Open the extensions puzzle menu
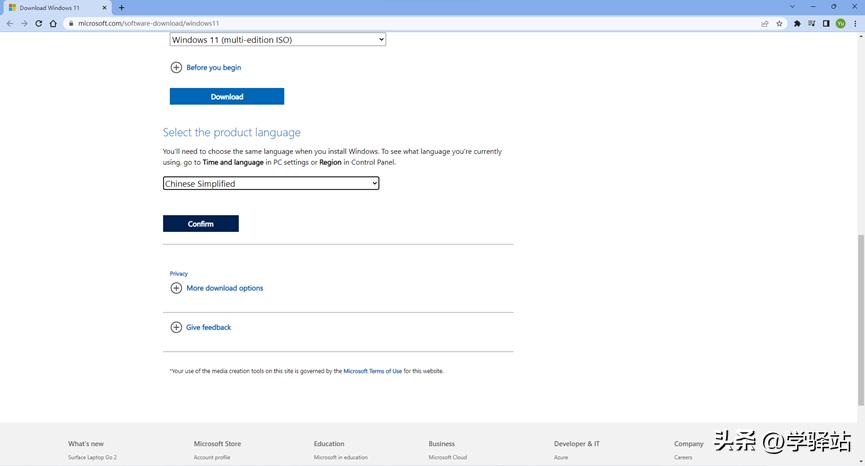 [x=797, y=24]
